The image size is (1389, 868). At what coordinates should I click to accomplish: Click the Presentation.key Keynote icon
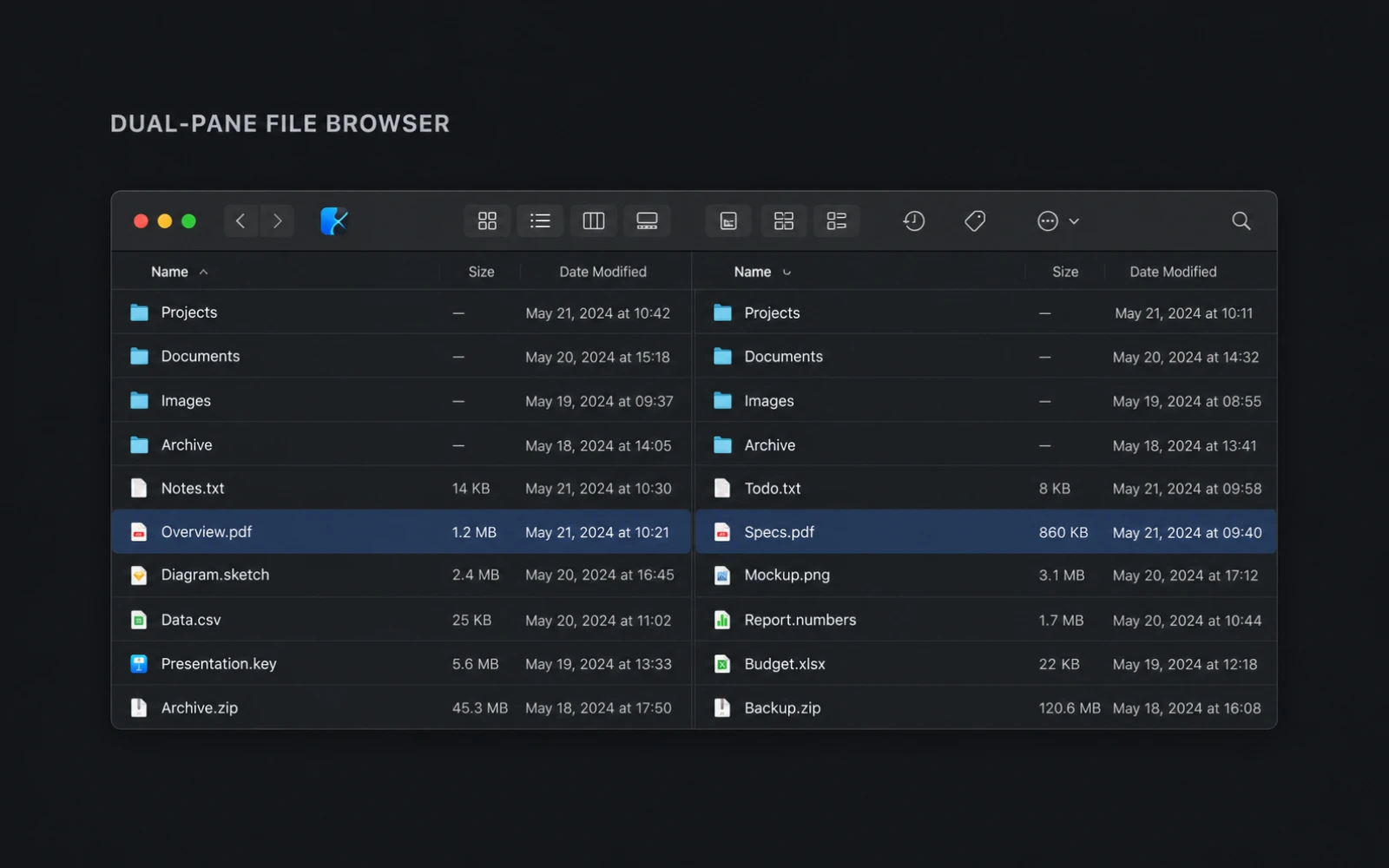[139, 664]
